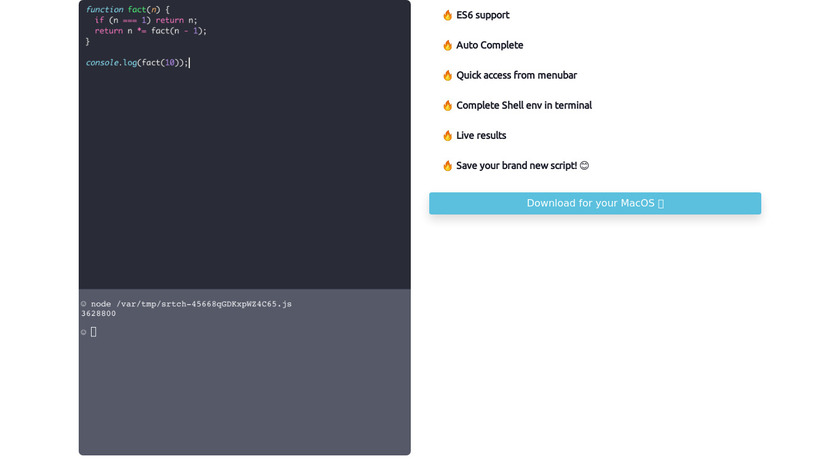
Task: Click the smiley emoji after 'new script!'
Action: click(584, 166)
